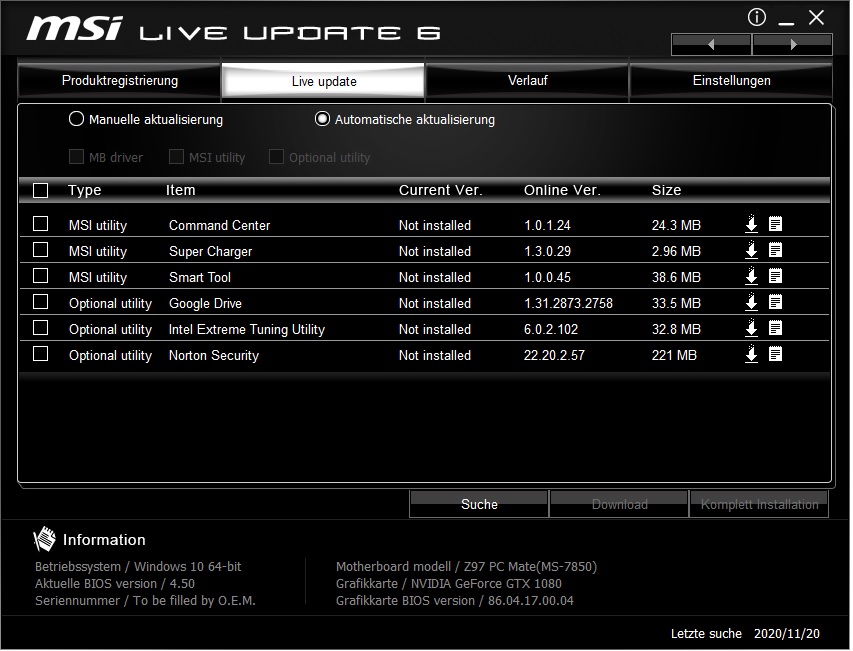Check the Intel Extreme Tuning Utility checkbox
This screenshot has height=651, width=853.
41,328
